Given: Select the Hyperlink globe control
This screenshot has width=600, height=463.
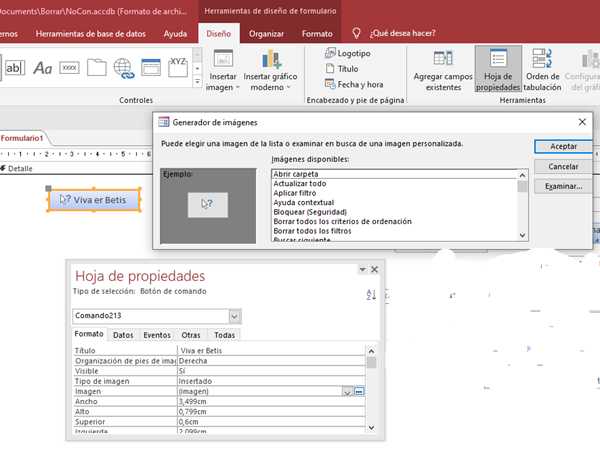Looking at the screenshot, I should [124, 68].
